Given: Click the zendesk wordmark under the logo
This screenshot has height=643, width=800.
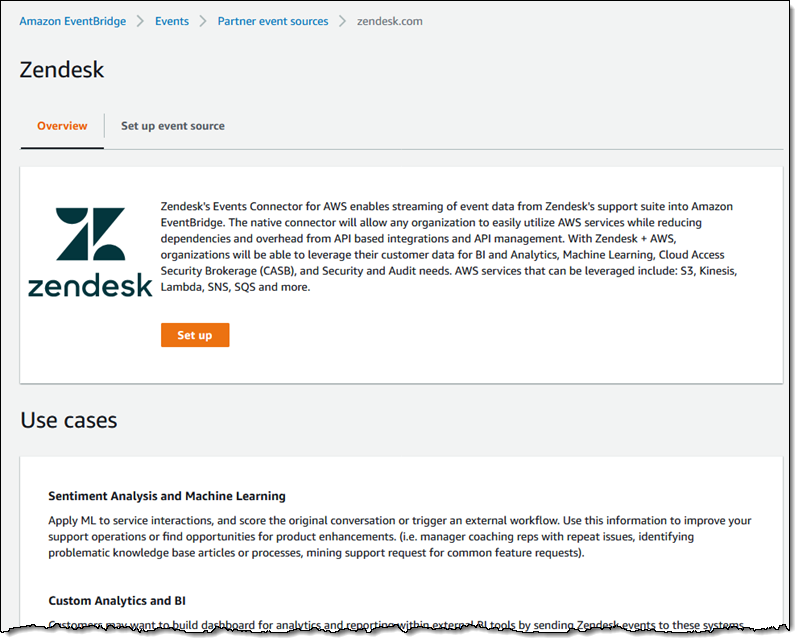Looking at the screenshot, I should [90, 286].
